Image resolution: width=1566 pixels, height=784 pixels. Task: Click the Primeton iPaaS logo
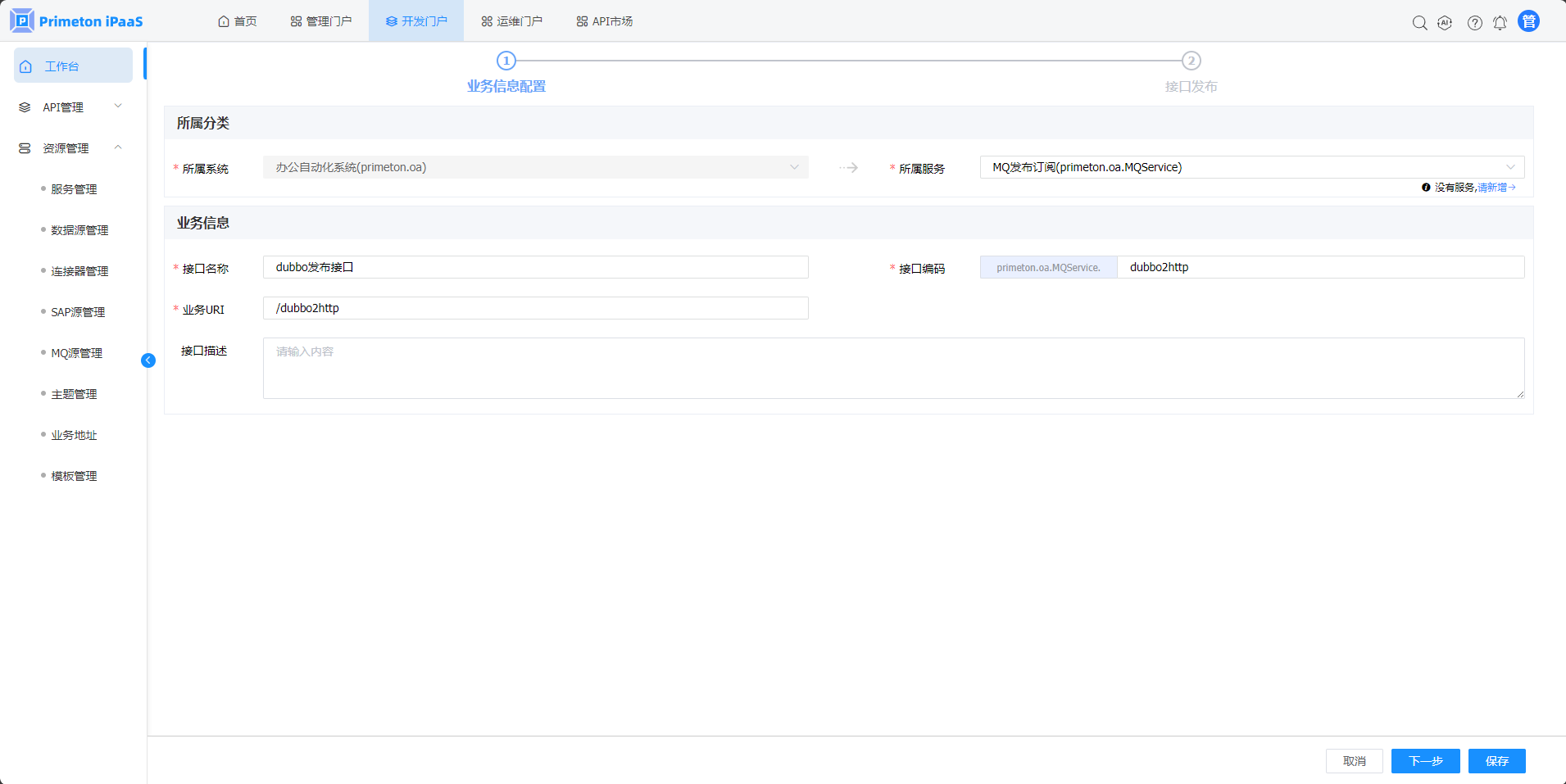(x=76, y=21)
